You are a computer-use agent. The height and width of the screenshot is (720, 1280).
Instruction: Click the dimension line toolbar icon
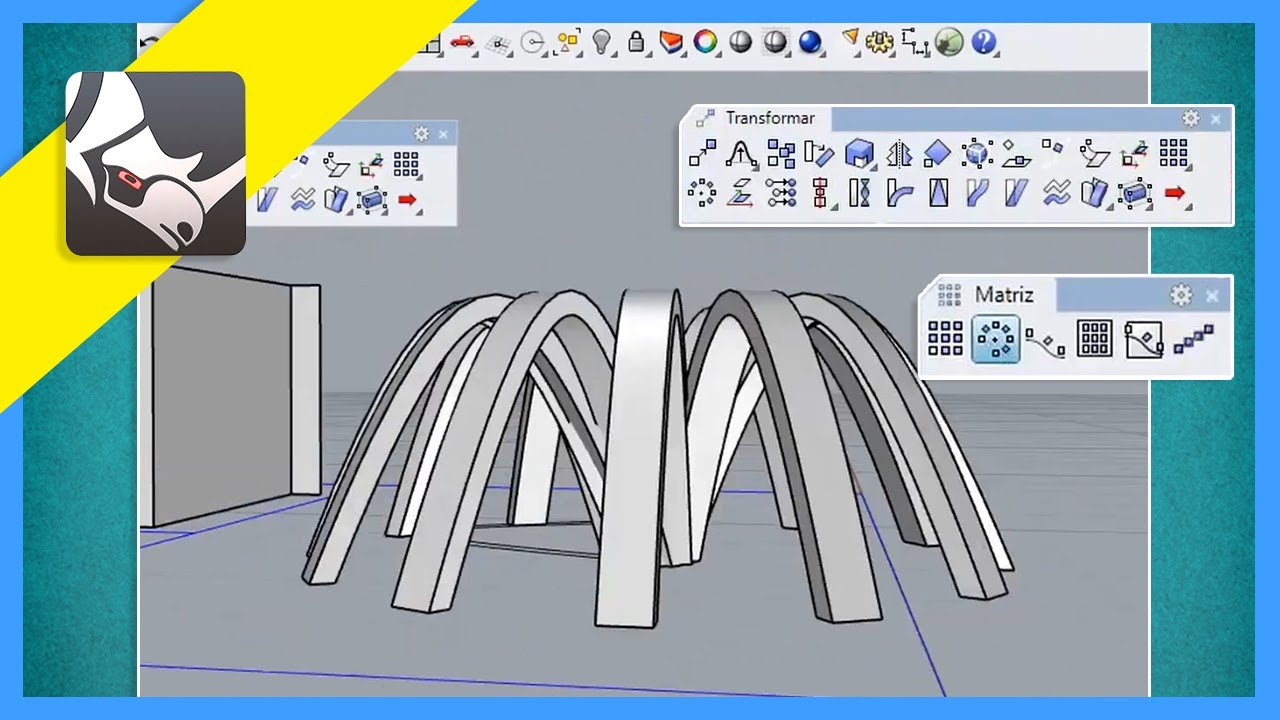[x=914, y=42]
